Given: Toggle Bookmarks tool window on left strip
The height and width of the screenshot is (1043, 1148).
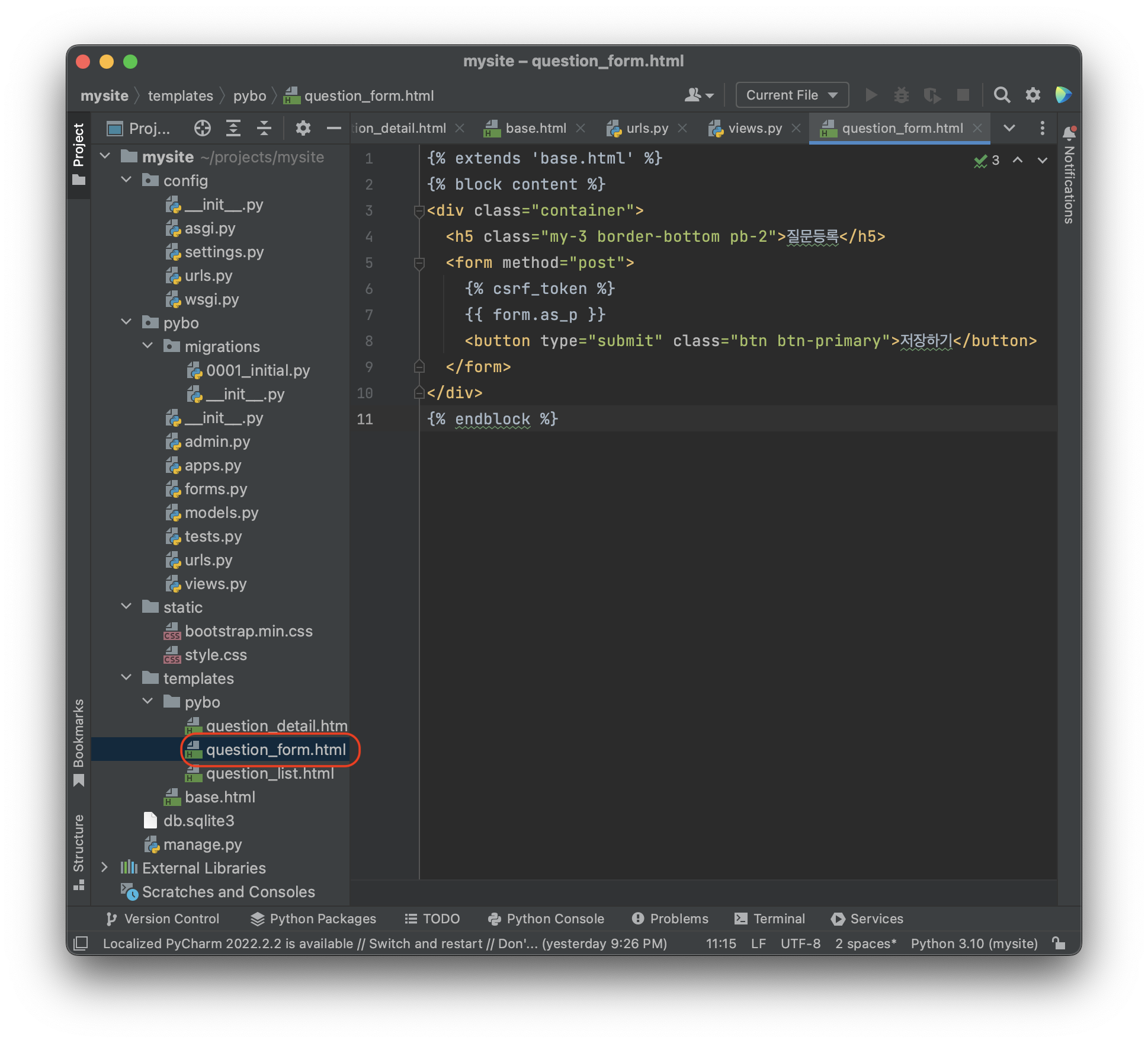Looking at the screenshot, I should tap(79, 741).
